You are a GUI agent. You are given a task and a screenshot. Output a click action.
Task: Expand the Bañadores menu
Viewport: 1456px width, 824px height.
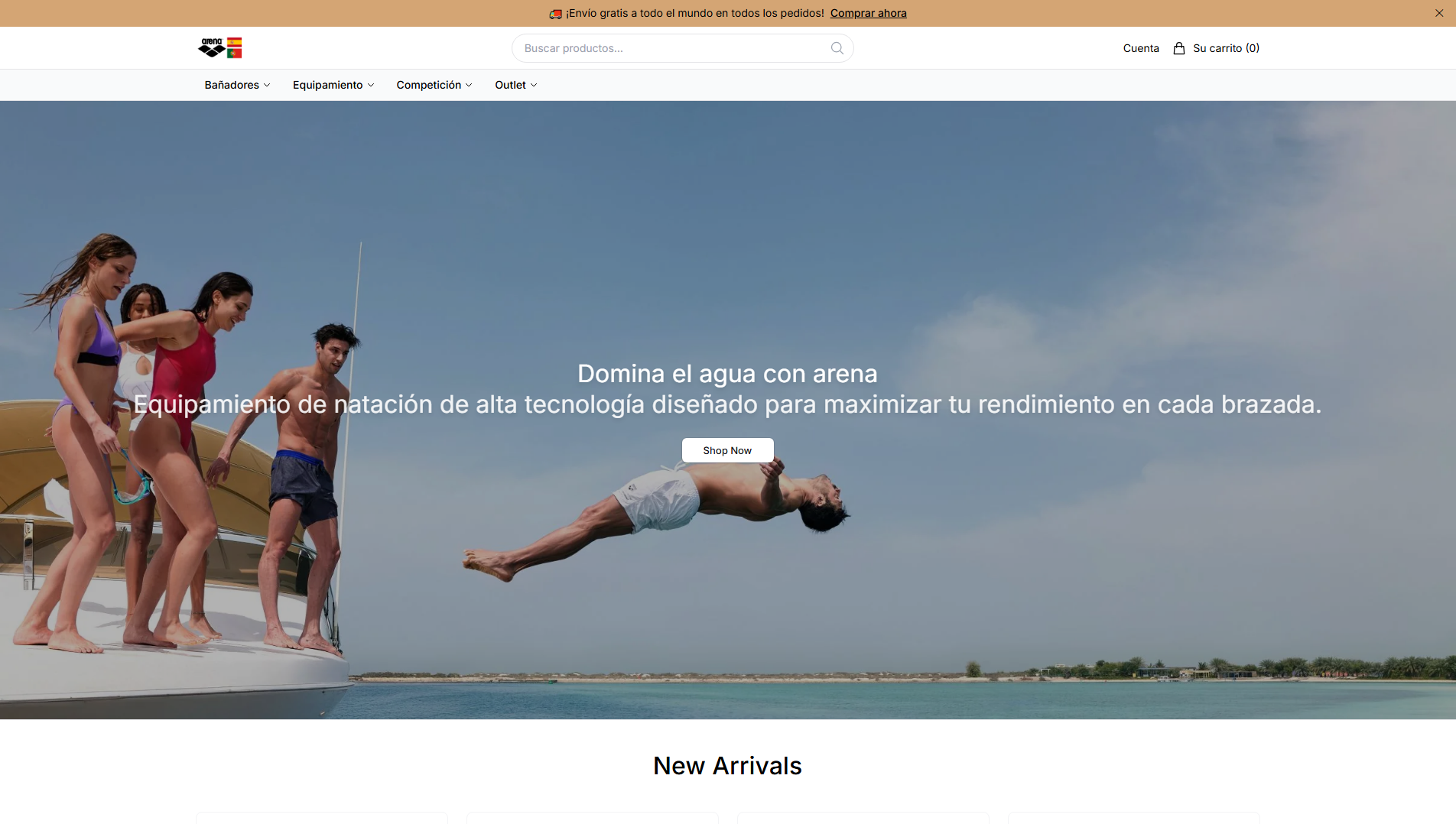[237, 85]
